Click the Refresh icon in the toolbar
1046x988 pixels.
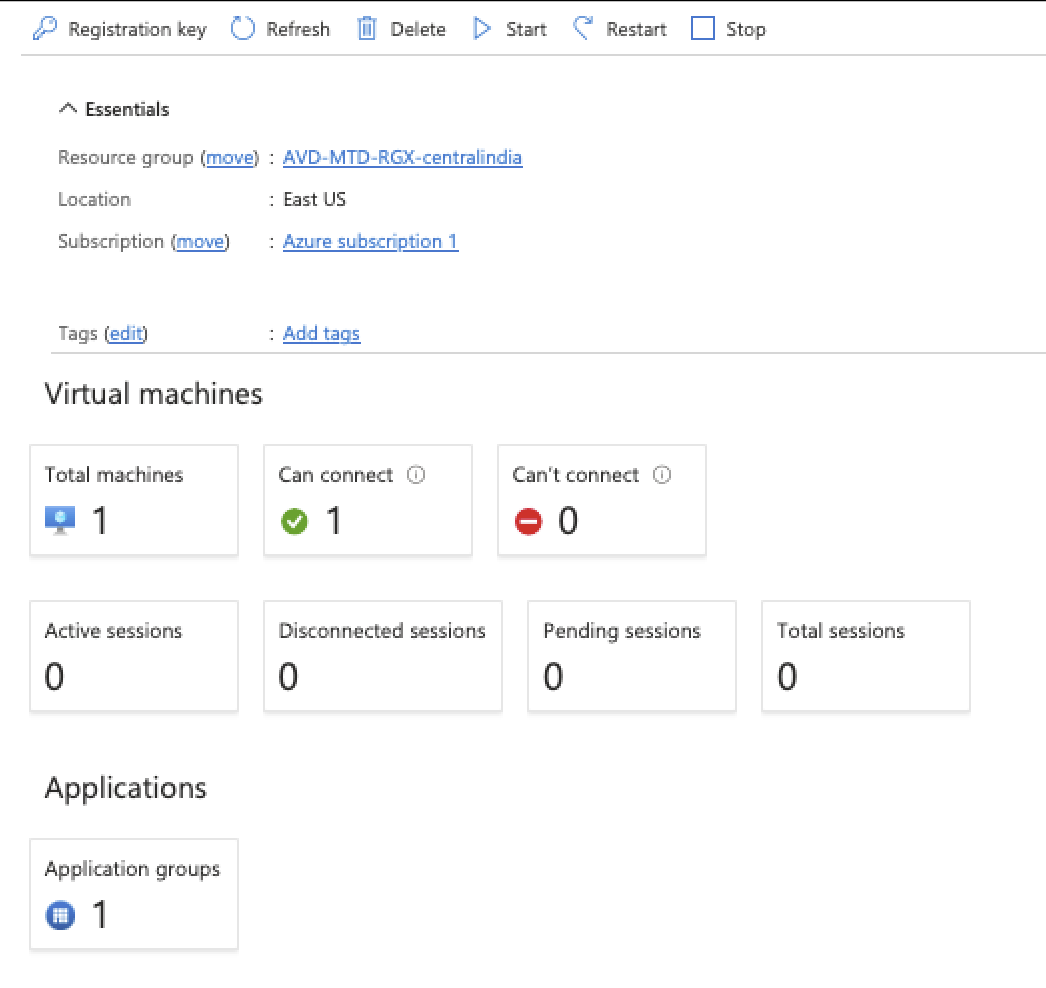click(x=241, y=28)
